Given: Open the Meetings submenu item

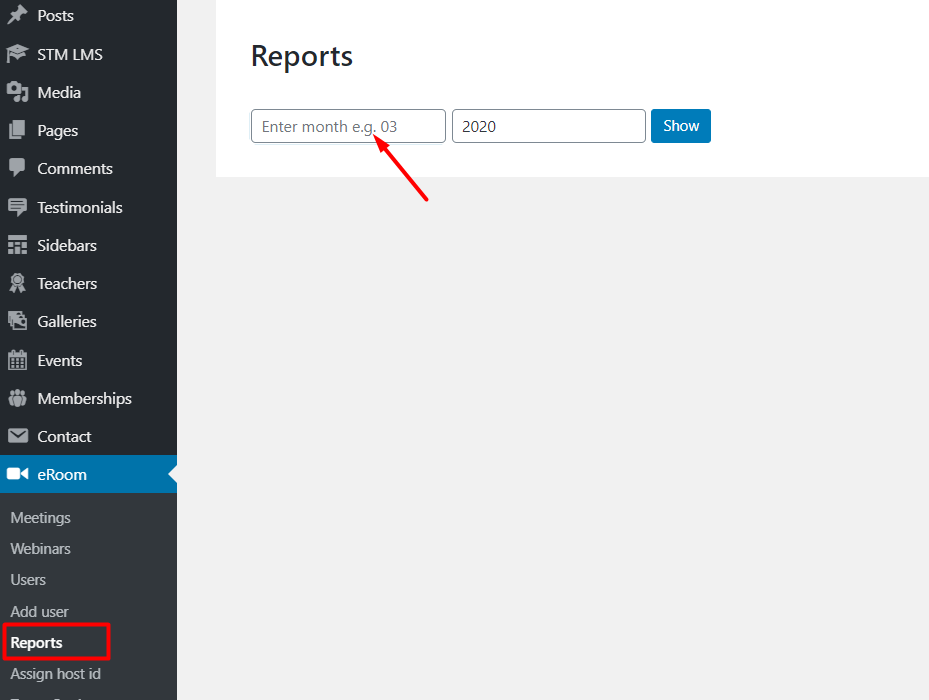Looking at the screenshot, I should [x=41, y=518].
